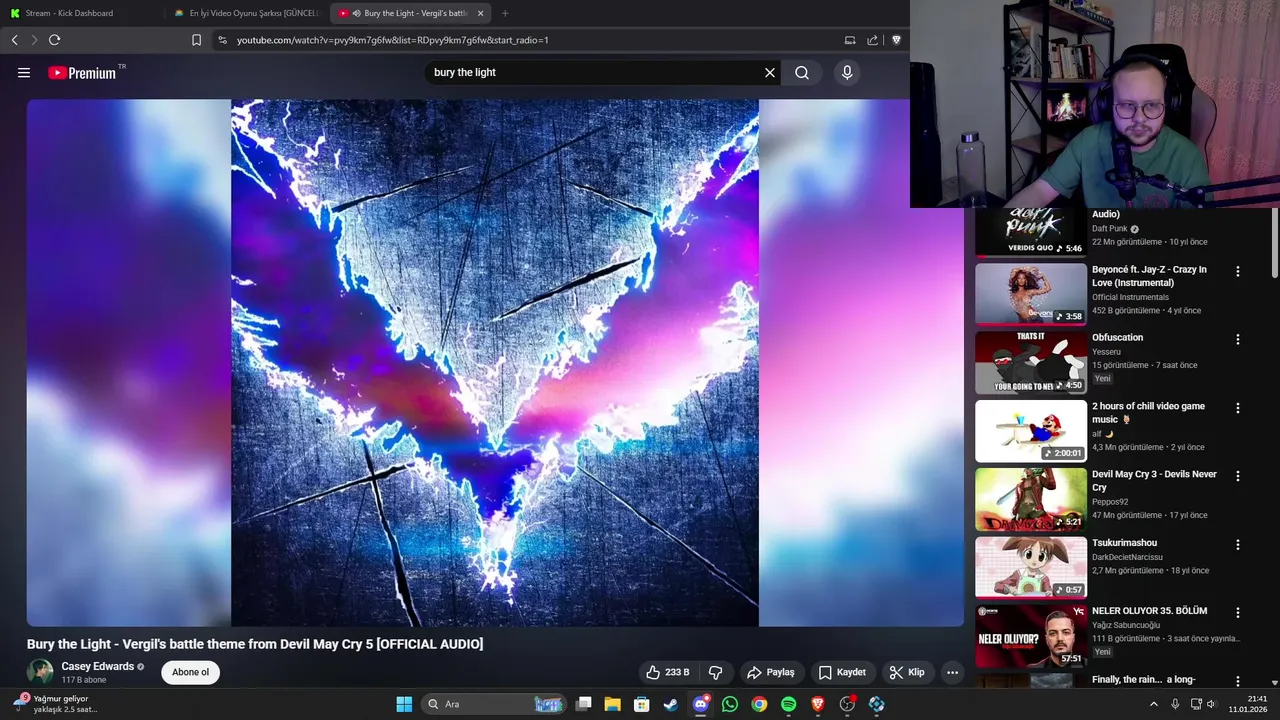1280x720 pixels.
Task: Open File Explorer from the taskbar
Action: click(612, 704)
